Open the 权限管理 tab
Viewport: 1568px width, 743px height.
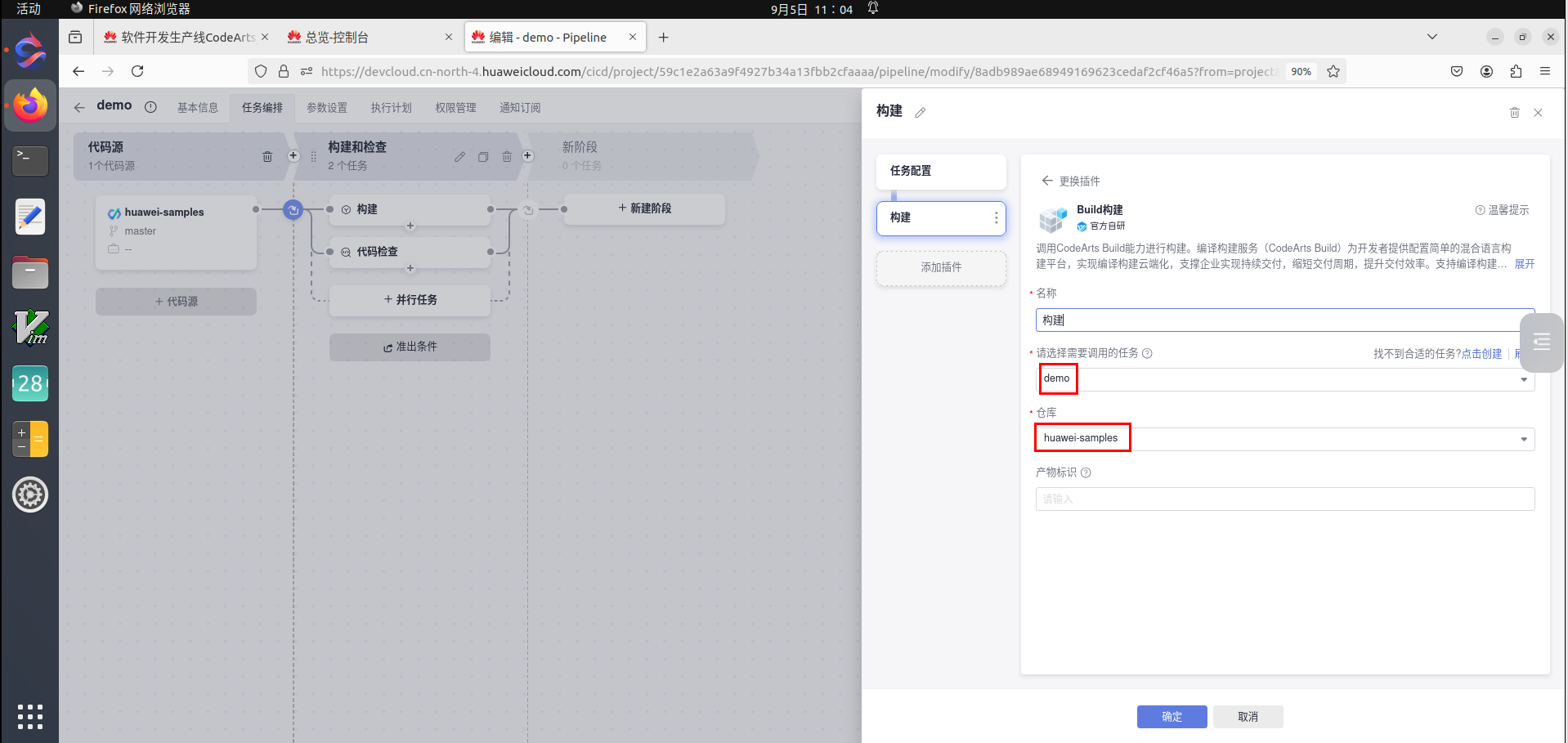click(455, 108)
